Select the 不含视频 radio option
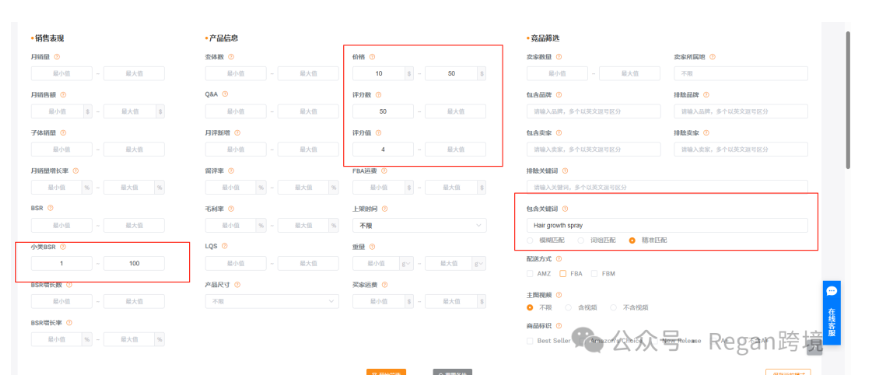895x392 pixels. (x=614, y=307)
